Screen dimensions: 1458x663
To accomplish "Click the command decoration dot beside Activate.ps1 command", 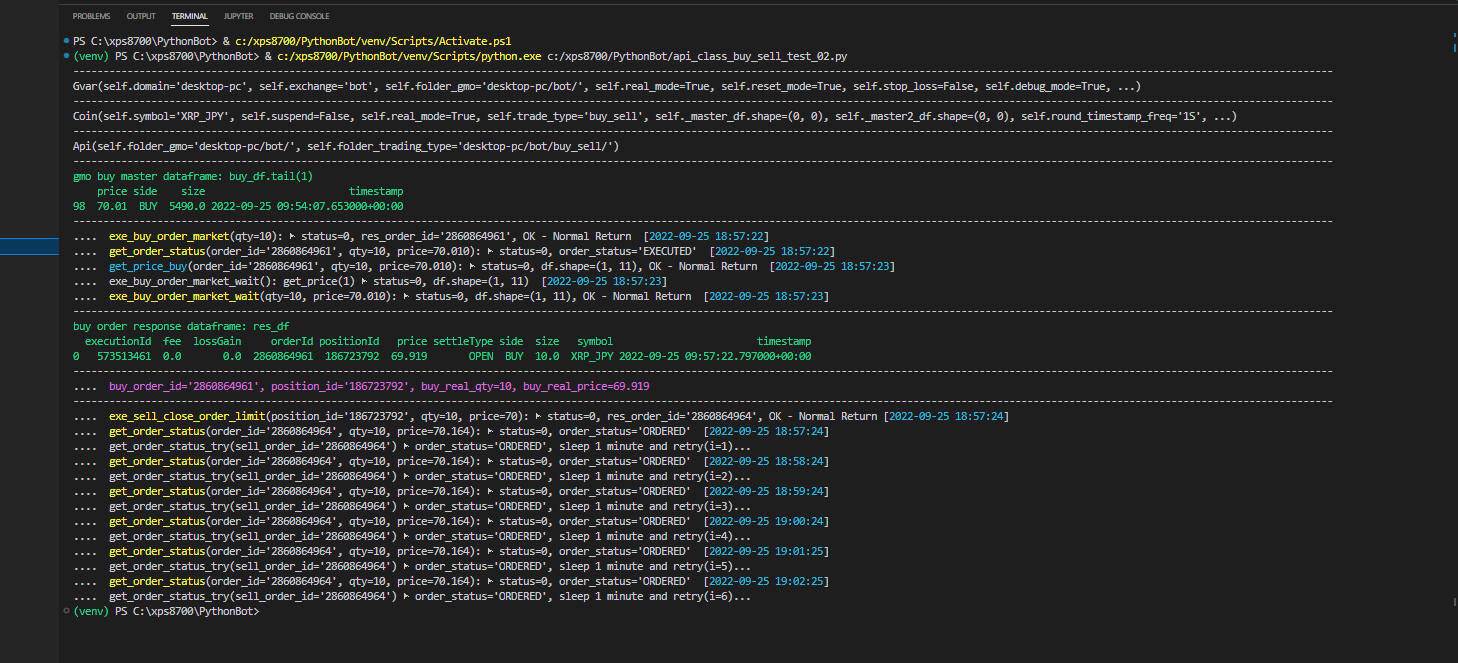I will (66, 41).
